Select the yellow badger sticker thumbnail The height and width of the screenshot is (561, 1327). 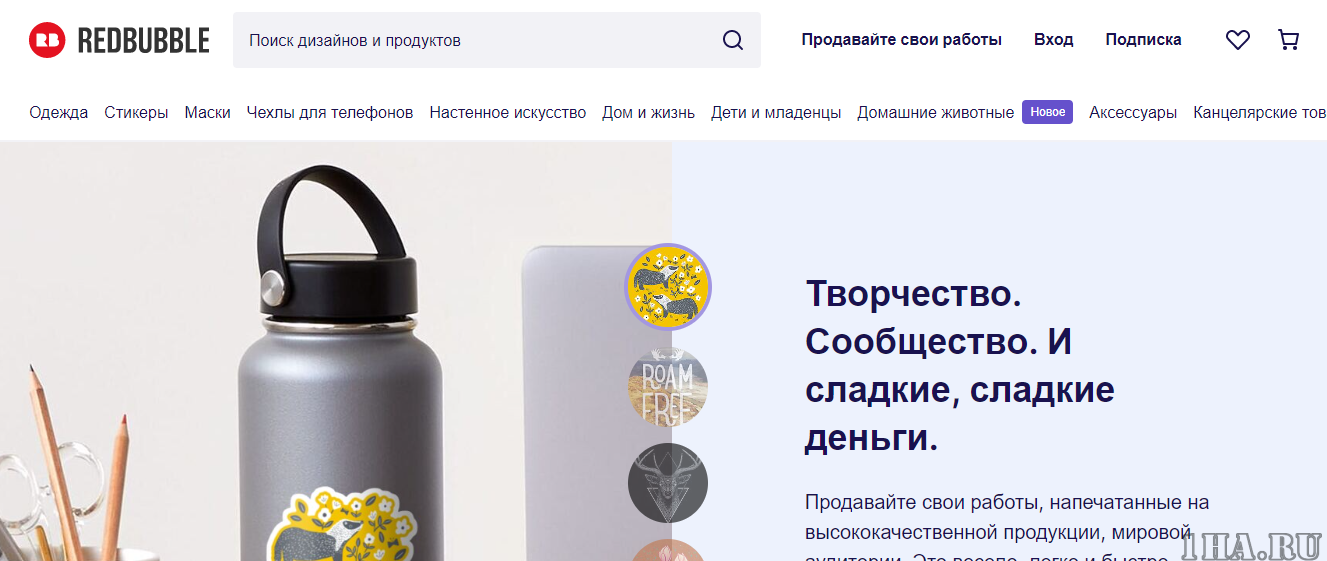pos(668,287)
